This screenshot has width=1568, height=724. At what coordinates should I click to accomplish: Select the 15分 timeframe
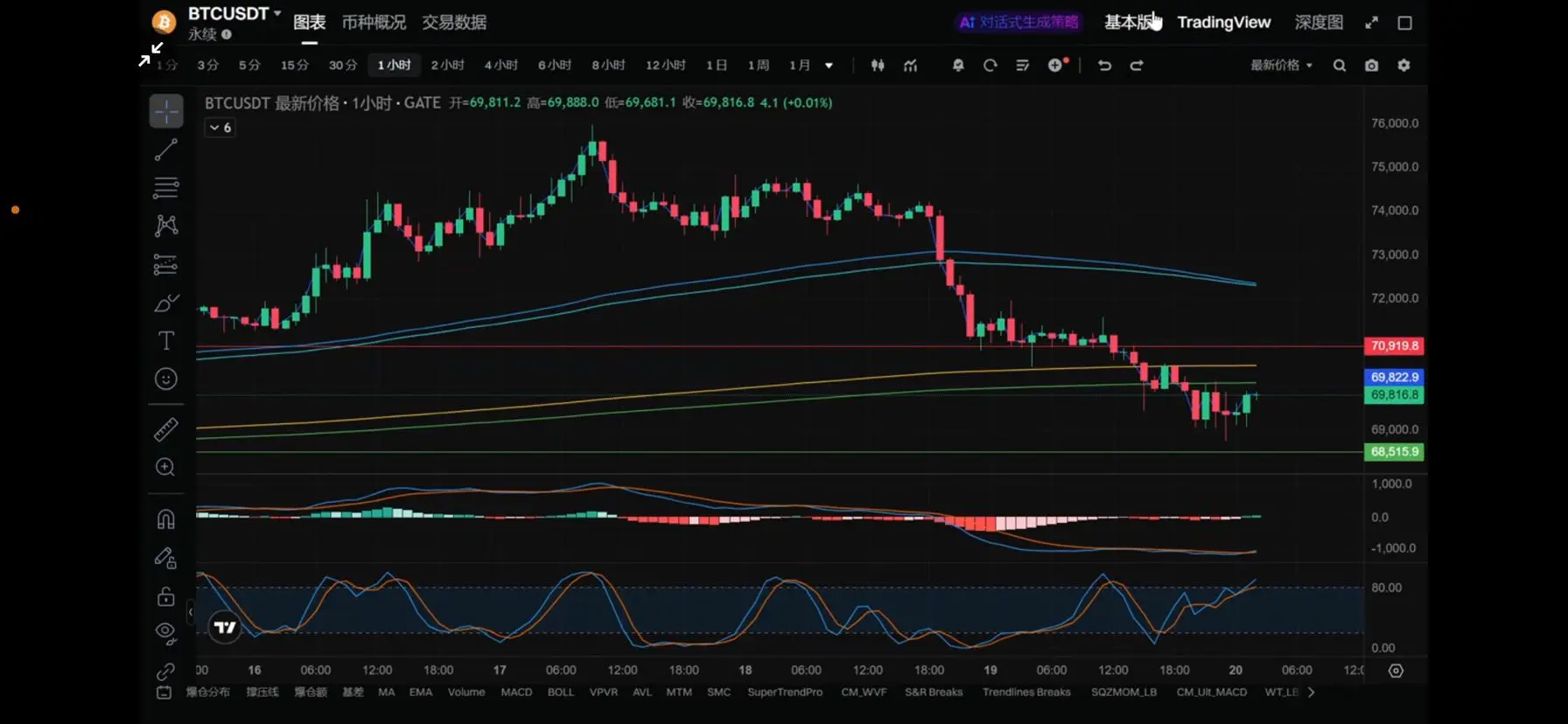[295, 66]
